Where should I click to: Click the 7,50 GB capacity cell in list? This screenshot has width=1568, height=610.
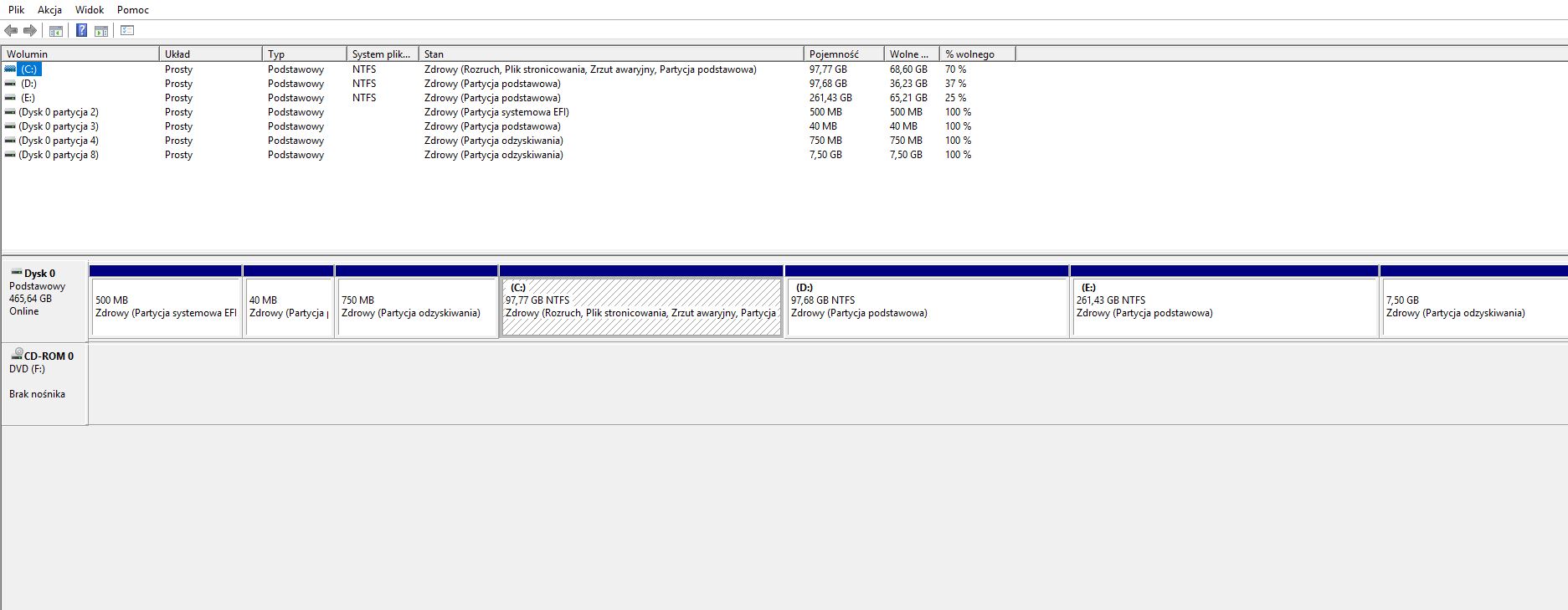point(825,155)
